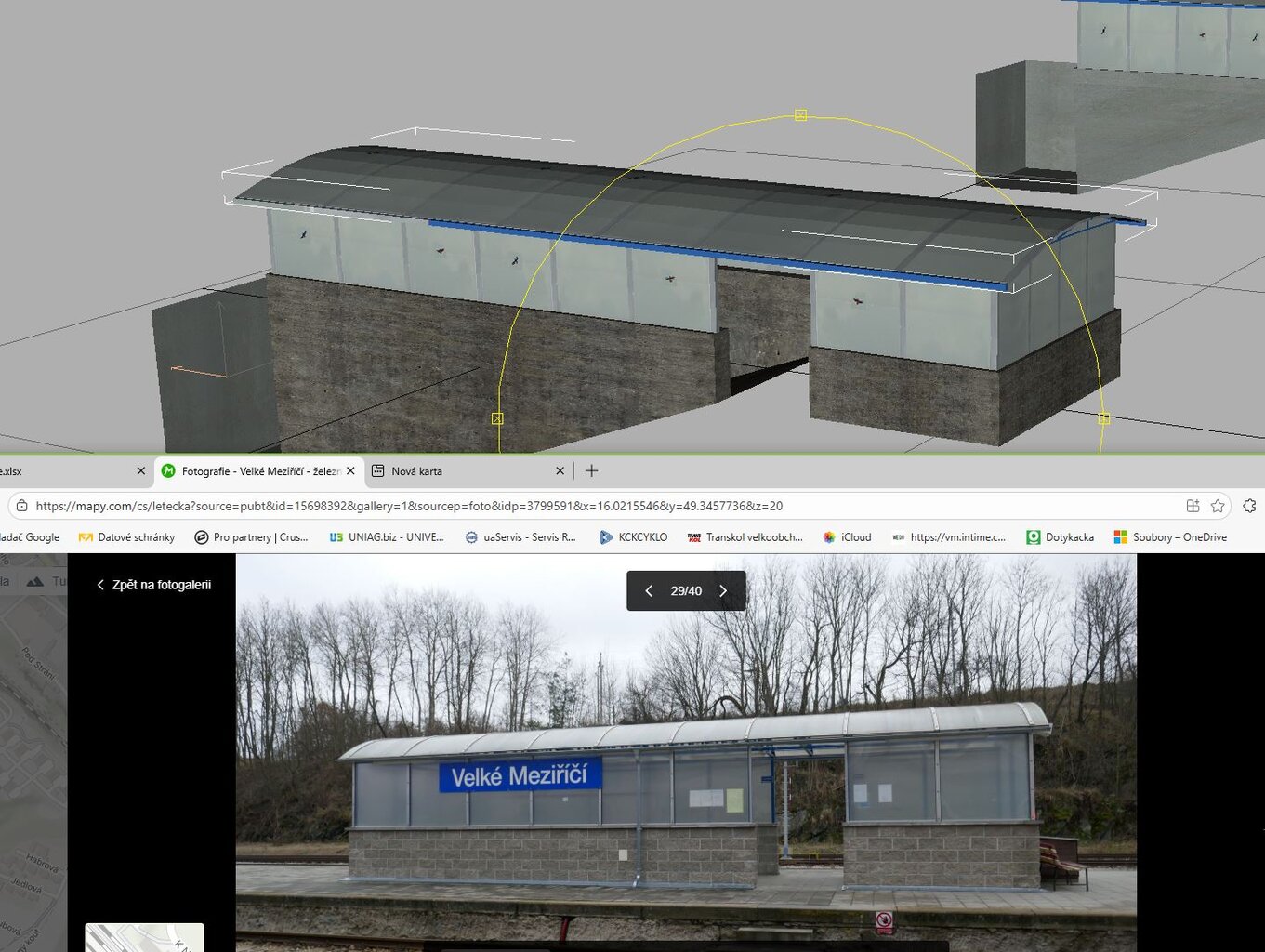Close the Fotografie - Velké Meziříčí tab
Screen dimensions: 1265x952
350,471
